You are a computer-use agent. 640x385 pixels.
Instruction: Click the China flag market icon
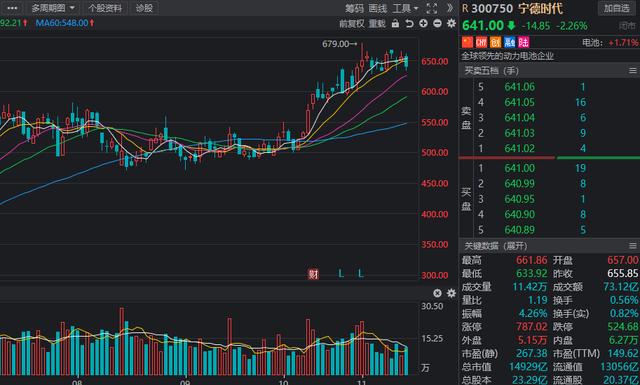(x=467, y=42)
